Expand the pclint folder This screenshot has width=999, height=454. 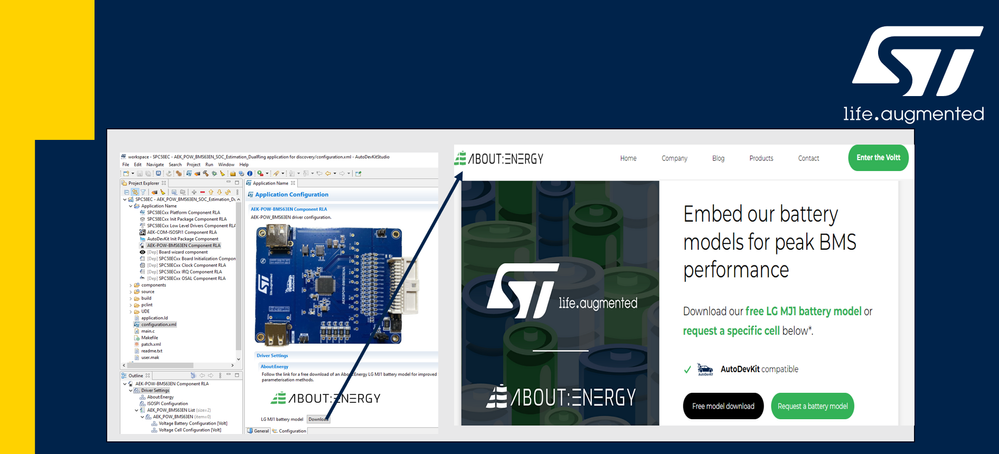[131, 305]
